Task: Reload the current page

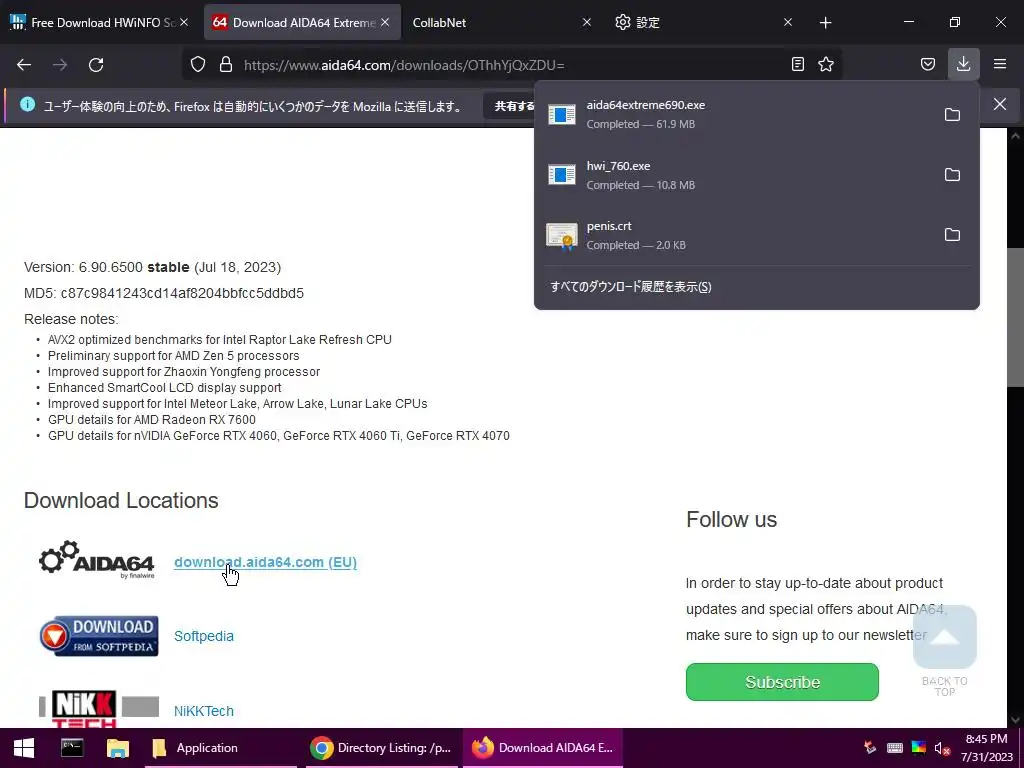Action: tap(96, 65)
